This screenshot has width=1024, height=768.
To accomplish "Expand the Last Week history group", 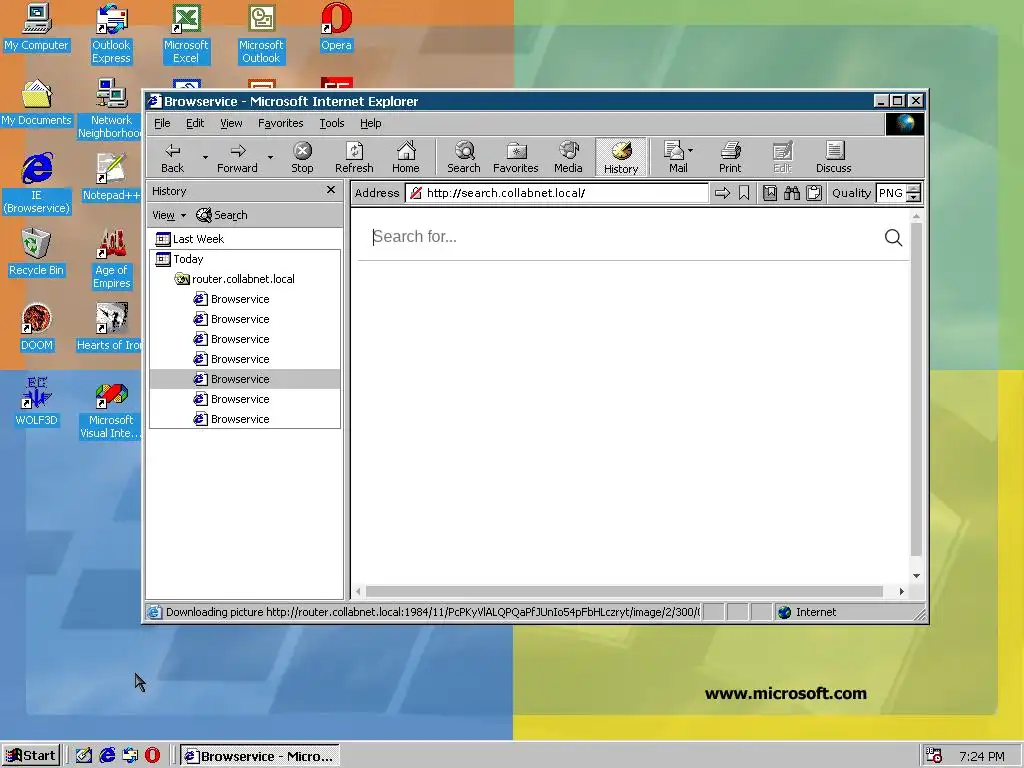I will [189, 239].
